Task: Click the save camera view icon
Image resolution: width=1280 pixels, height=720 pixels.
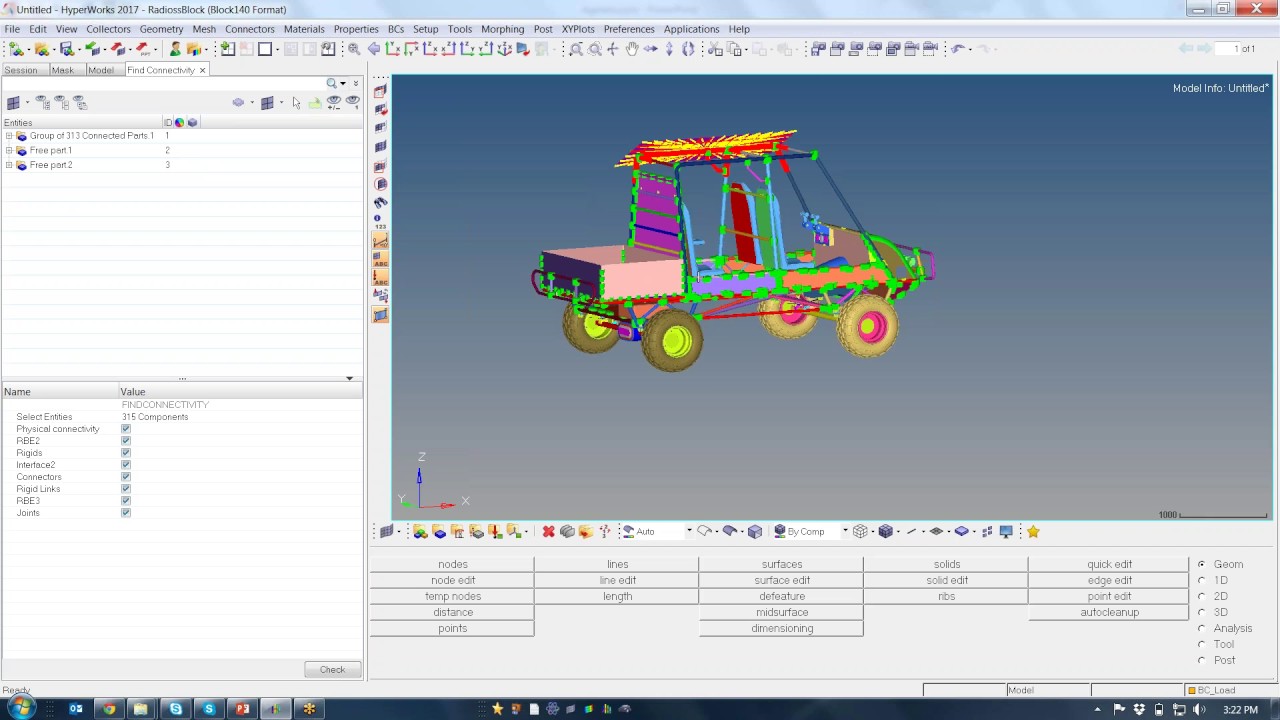Action: tap(818, 49)
